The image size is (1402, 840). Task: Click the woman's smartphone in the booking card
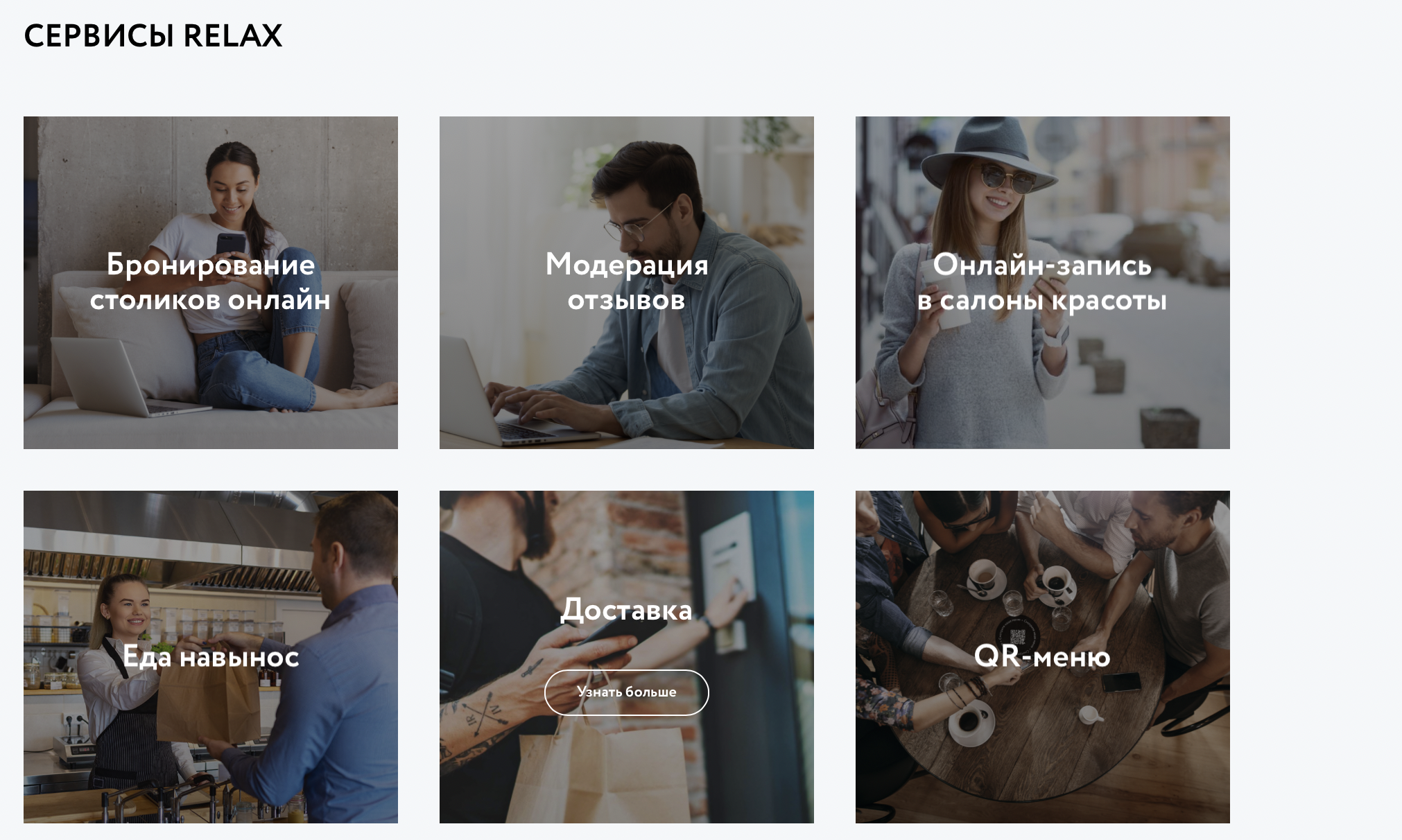click(231, 245)
